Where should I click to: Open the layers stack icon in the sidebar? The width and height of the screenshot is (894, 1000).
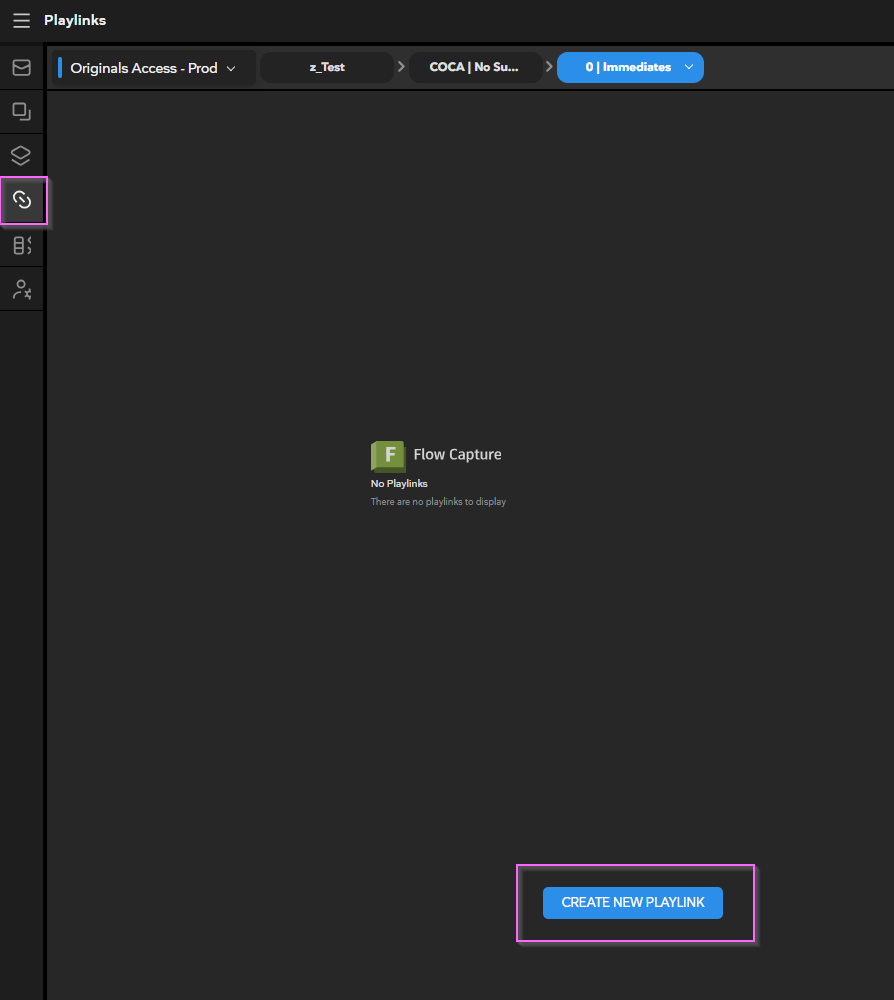21,156
